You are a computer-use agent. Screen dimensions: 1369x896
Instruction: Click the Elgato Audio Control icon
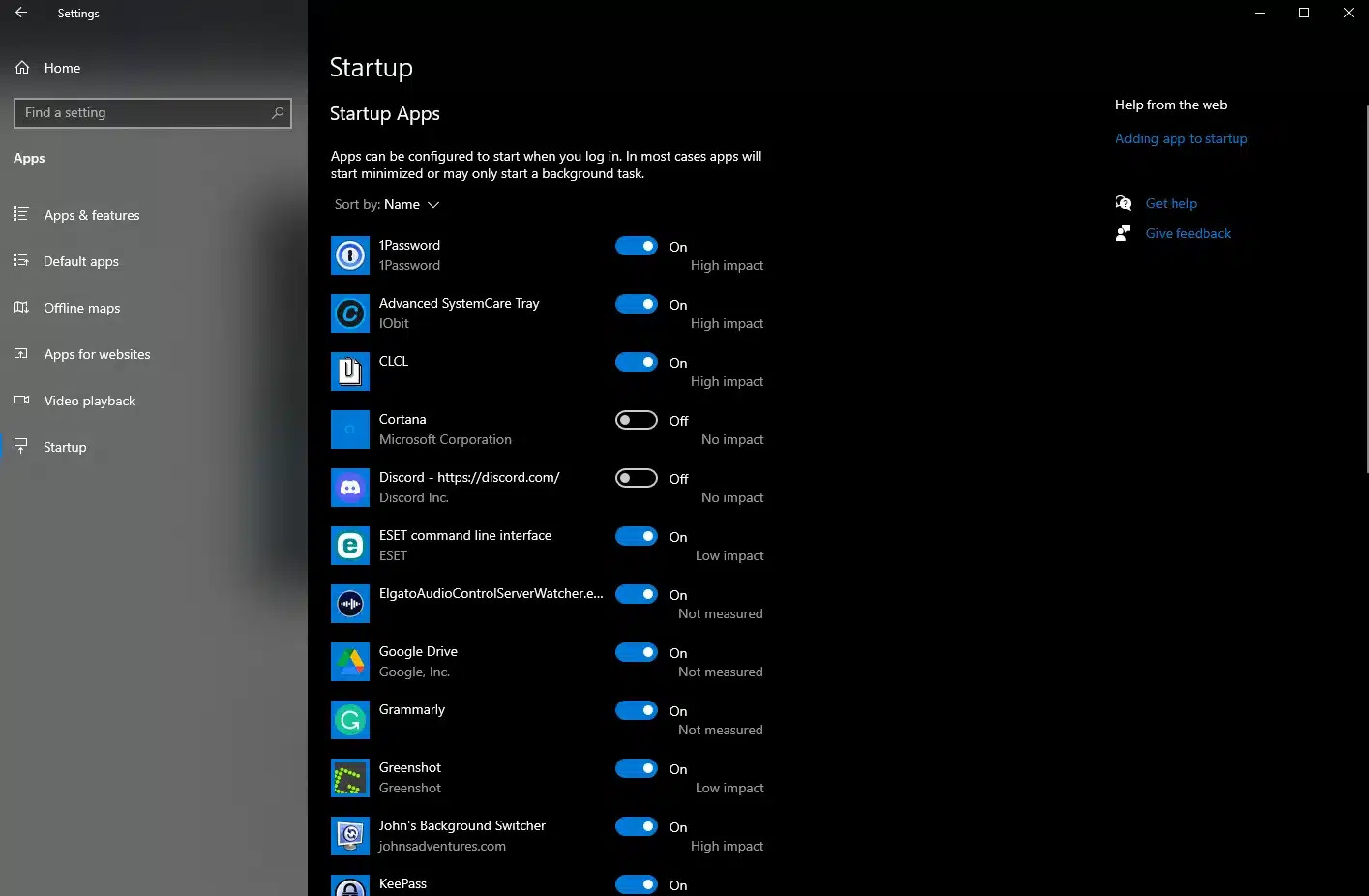tap(350, 604)
